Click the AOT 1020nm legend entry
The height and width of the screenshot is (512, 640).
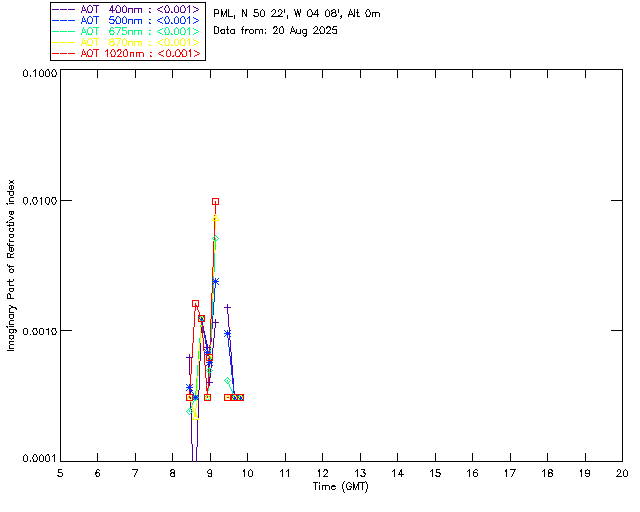pyautogui.click(x=127, y=53)
